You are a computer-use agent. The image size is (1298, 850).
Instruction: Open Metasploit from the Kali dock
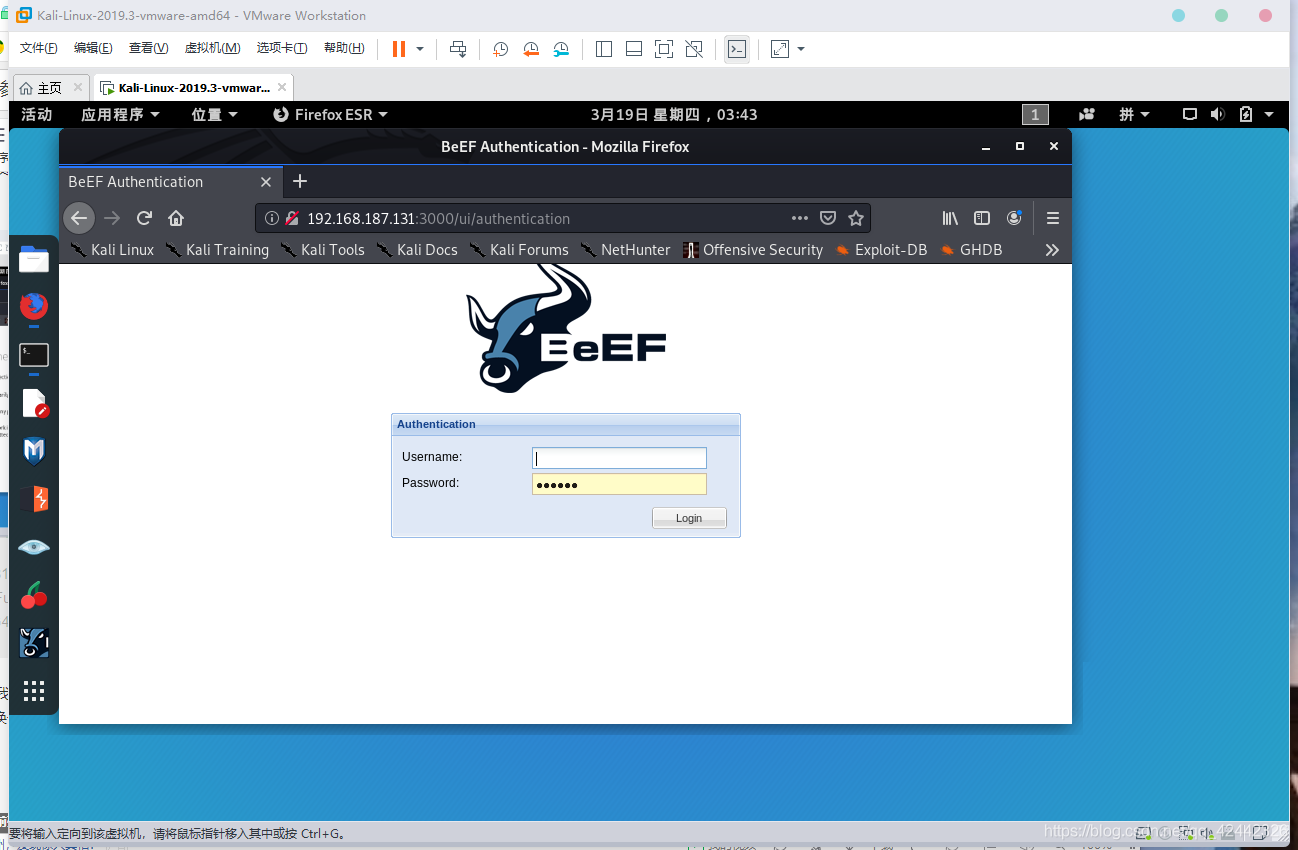34,451
